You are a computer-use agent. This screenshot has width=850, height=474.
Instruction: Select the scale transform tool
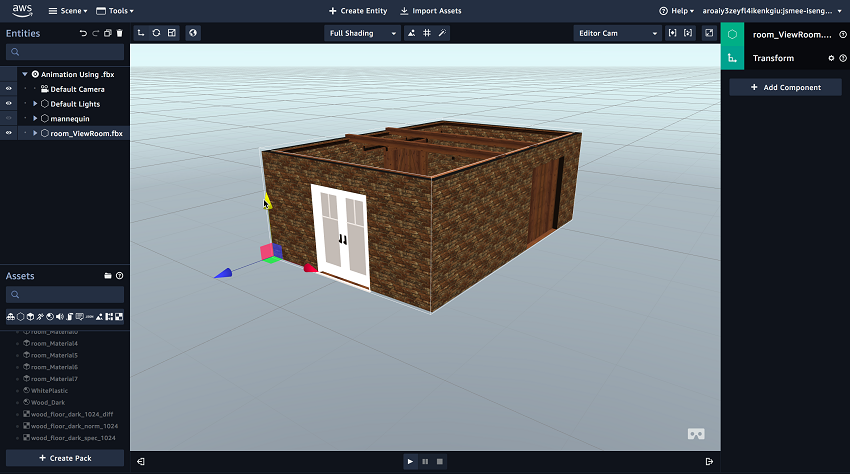(172, 33)
